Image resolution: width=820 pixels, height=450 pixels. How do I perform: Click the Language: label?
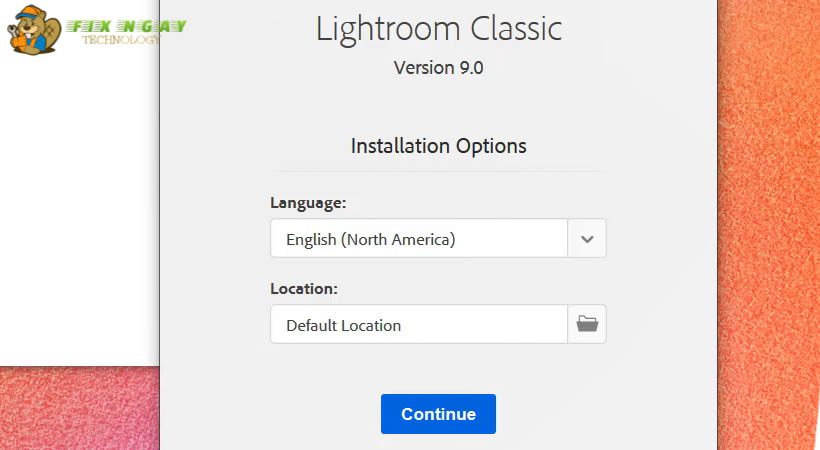point(308,202)
